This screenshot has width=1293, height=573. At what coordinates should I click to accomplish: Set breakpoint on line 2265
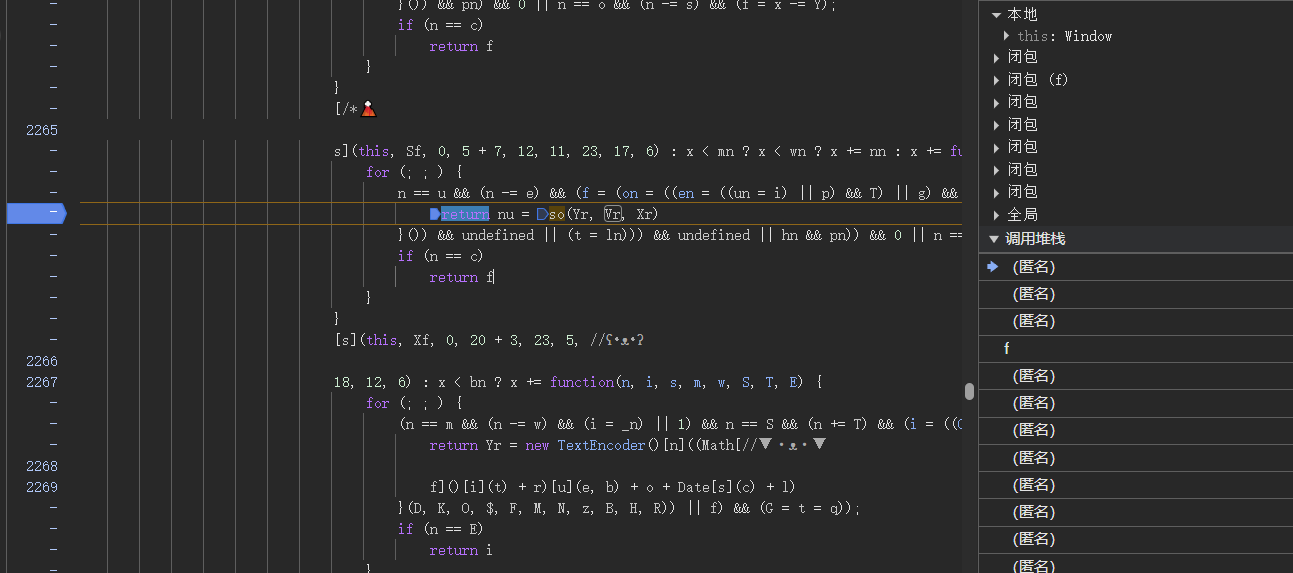(x=42, y=130)
